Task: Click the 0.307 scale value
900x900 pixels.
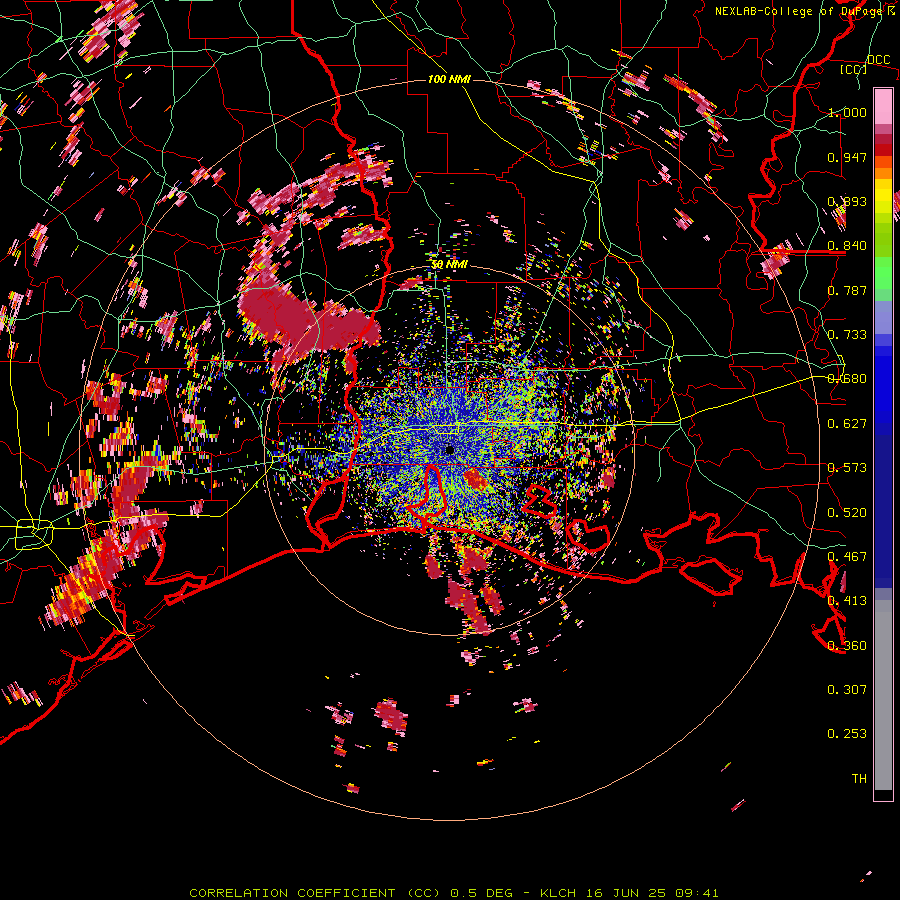Action: pos(847,690)
